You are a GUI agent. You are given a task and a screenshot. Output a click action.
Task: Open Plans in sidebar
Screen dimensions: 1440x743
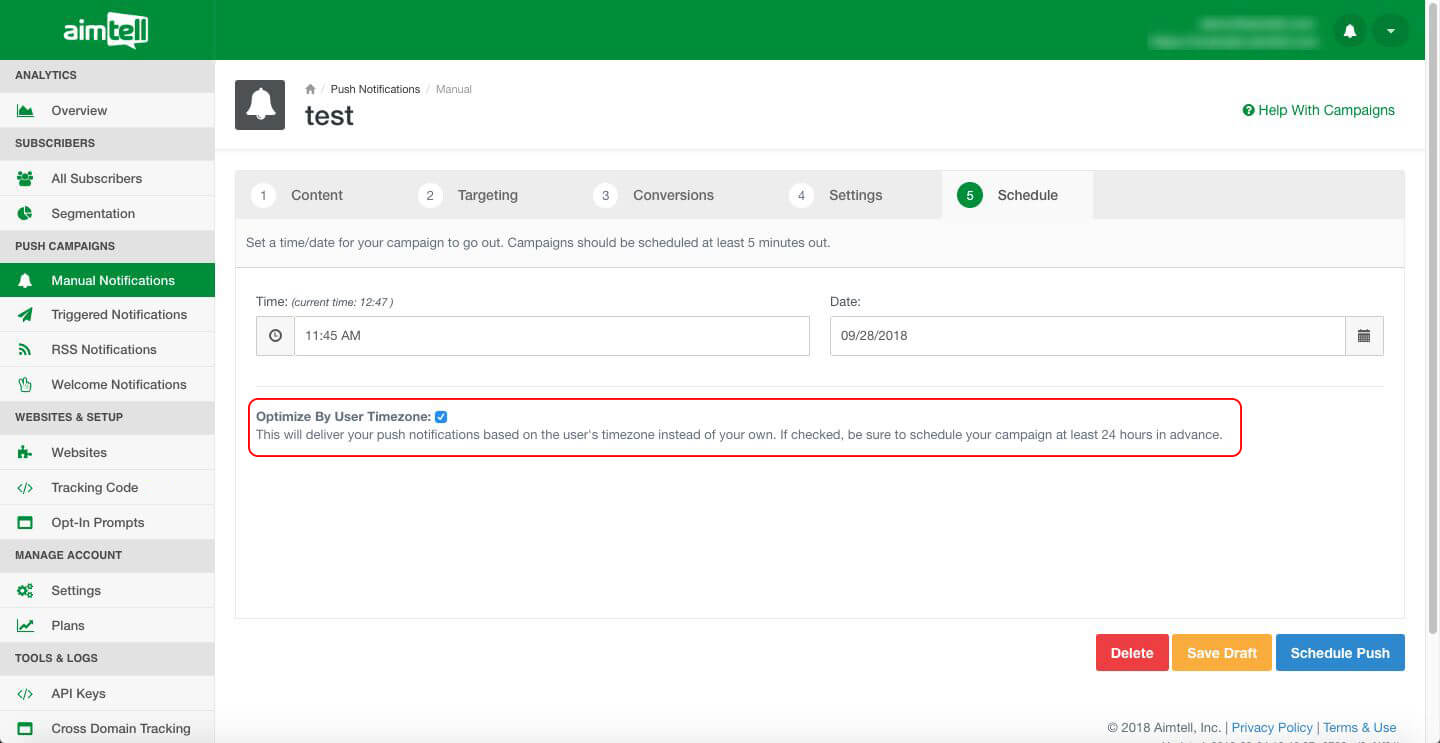[x=107, y=626]
